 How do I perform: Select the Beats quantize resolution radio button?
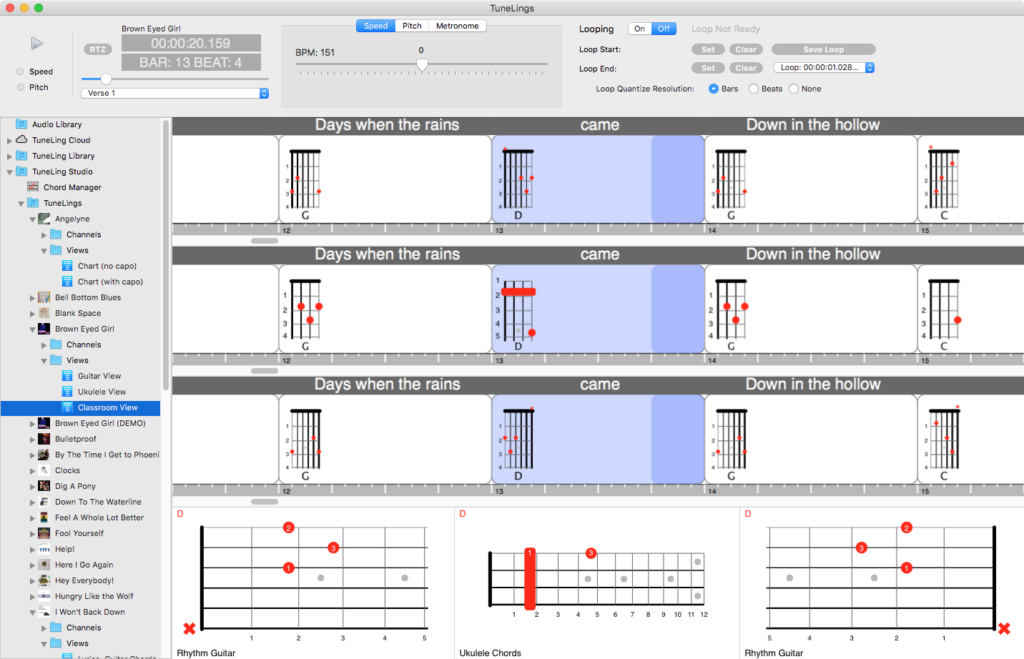(x=753, y=89)
